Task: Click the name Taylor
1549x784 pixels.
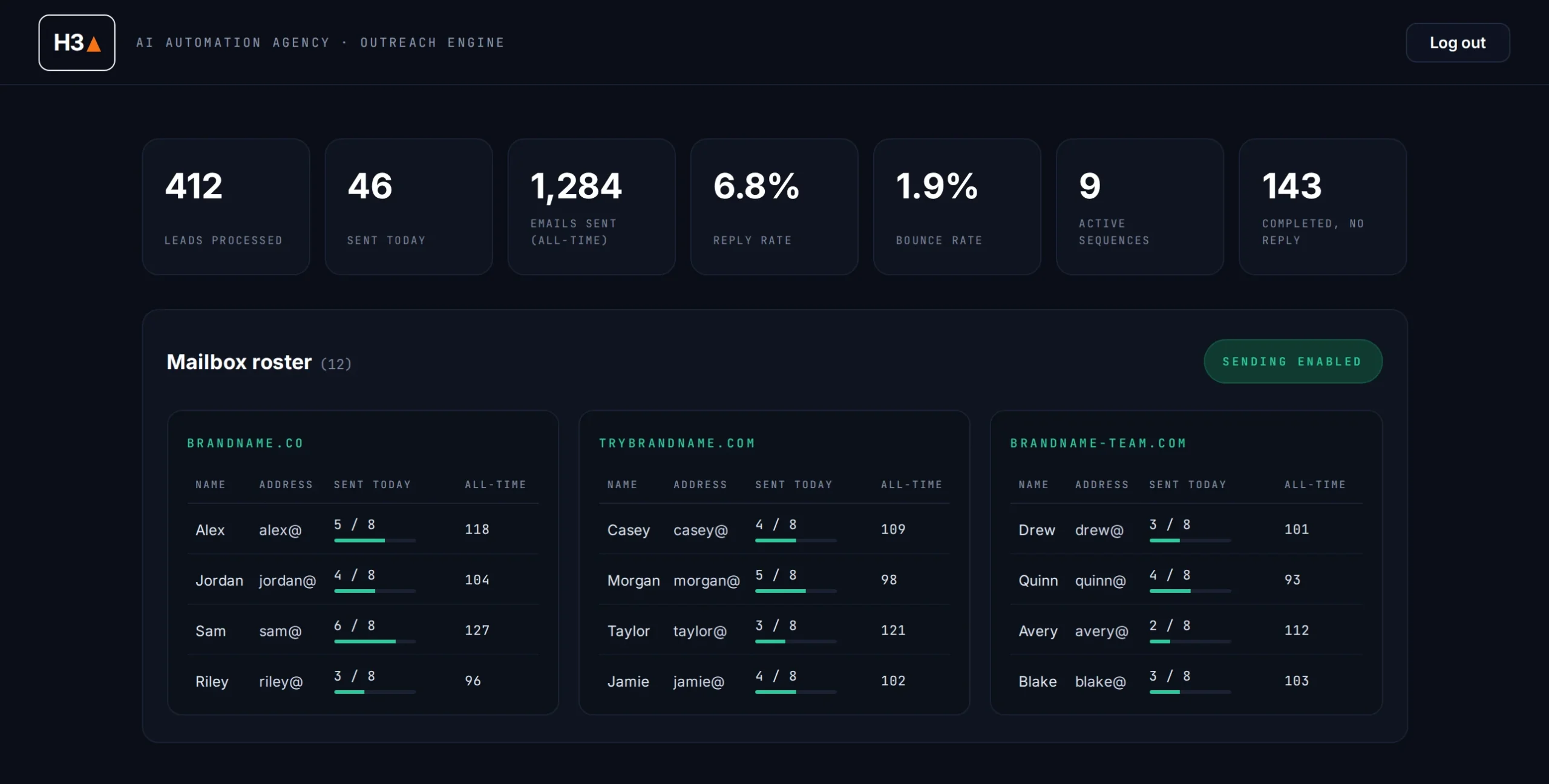Action: click(628, 631)
